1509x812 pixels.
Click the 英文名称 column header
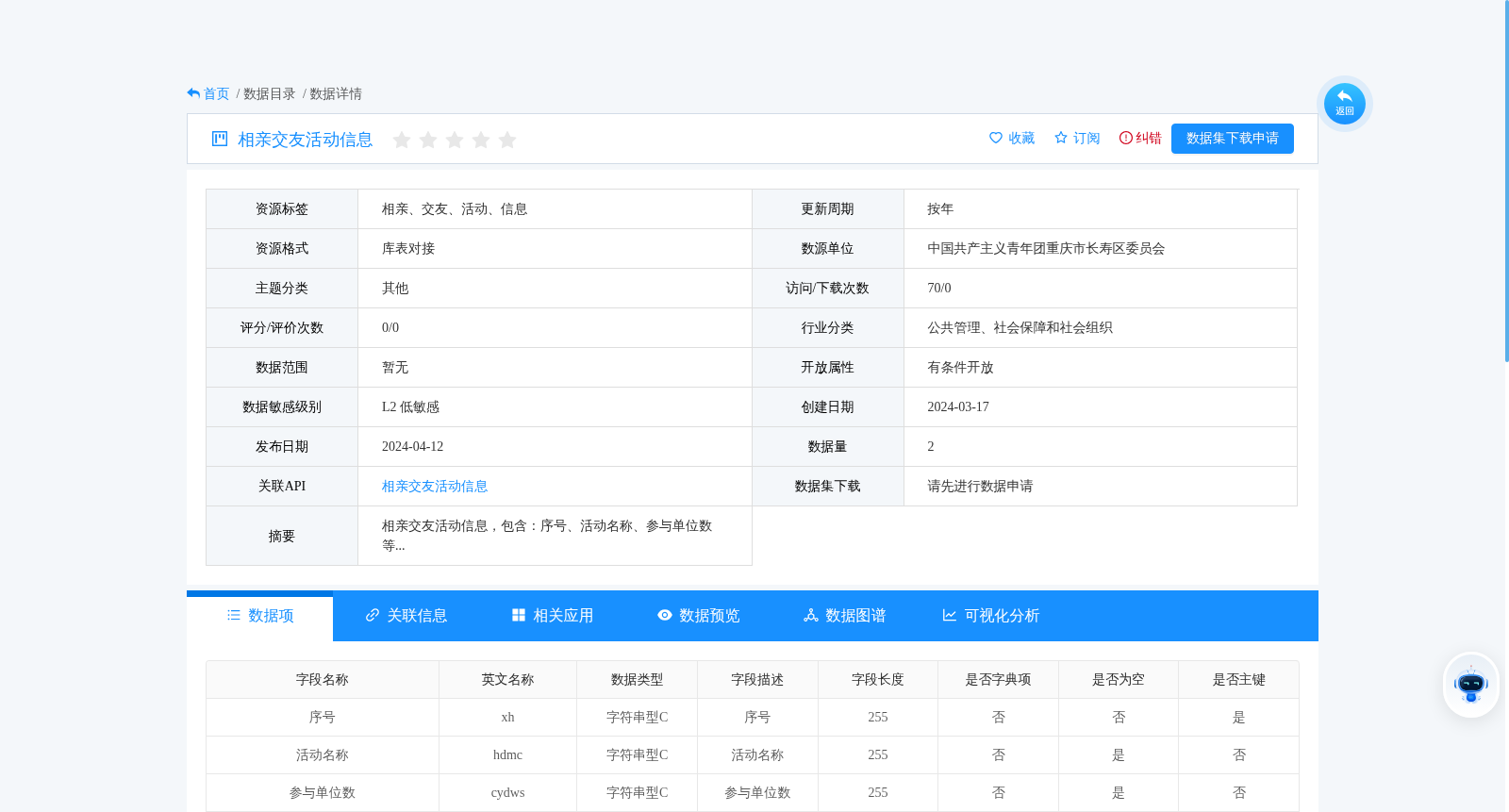coord(507,679)
